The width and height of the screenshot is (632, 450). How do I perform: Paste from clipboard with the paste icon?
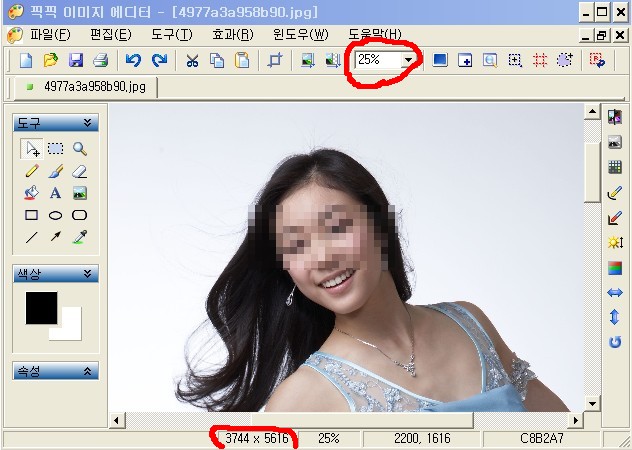242,60
